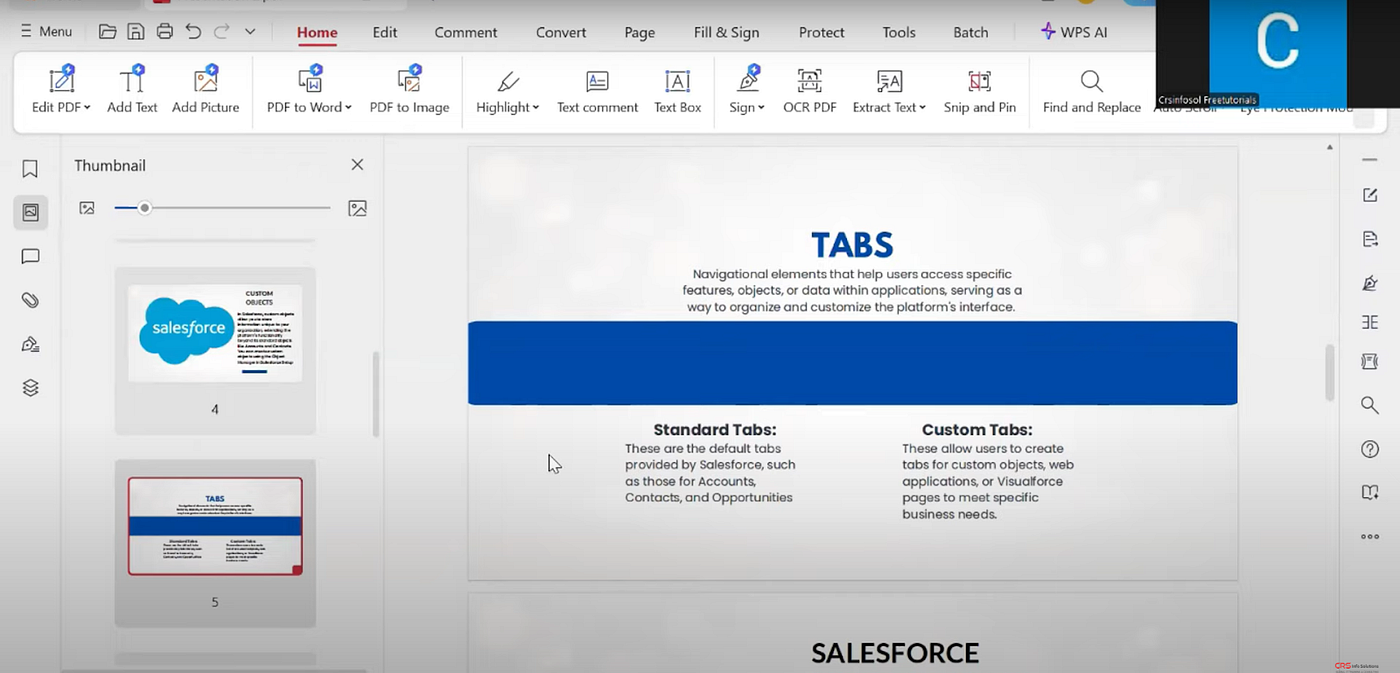Click the receipt icon in right sidebar
Image resolution: width=1400 pixels, height=673 pixels.
click(1370, 361)
